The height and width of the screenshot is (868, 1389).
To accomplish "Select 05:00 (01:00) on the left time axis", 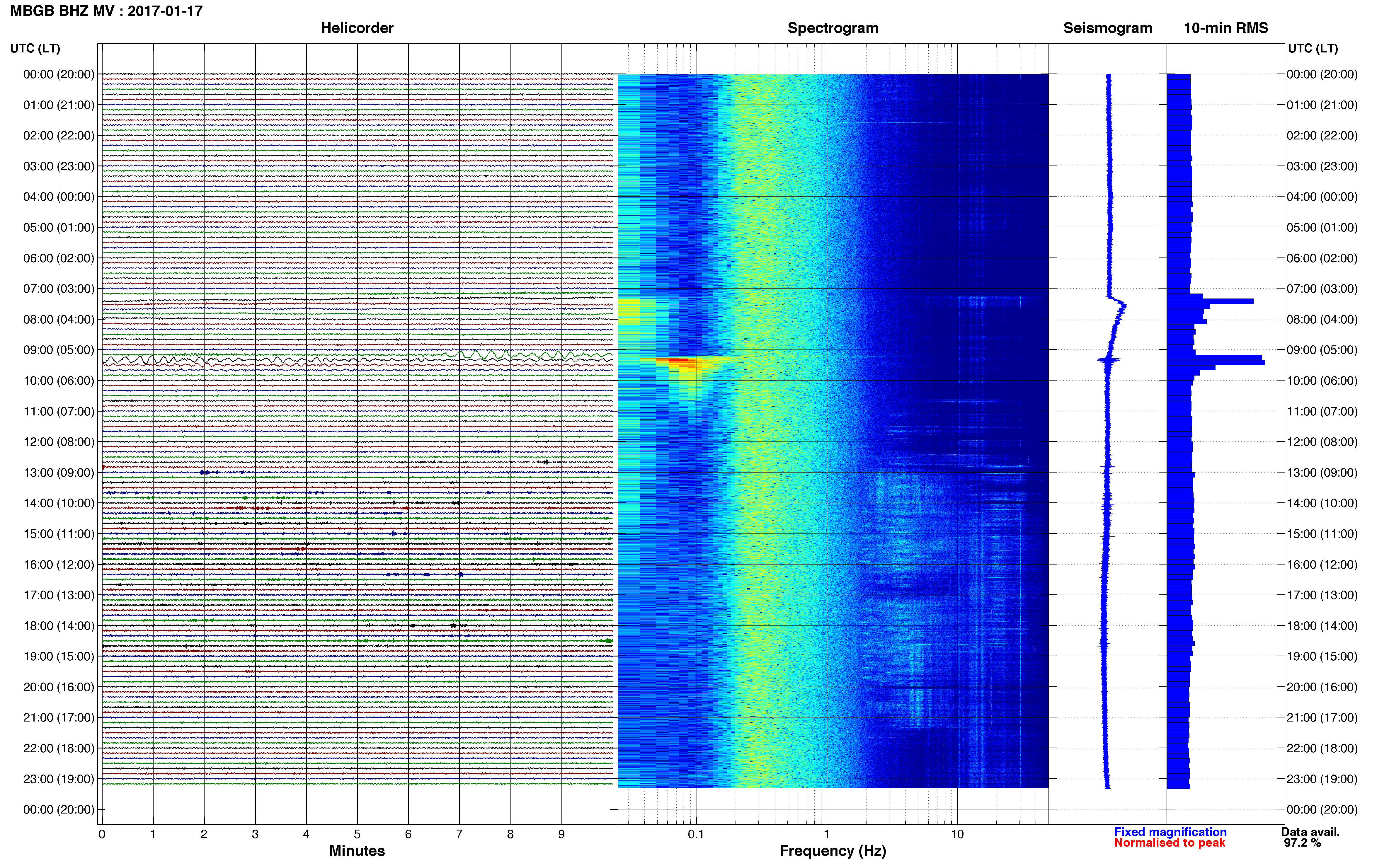I will click(59, 227).
